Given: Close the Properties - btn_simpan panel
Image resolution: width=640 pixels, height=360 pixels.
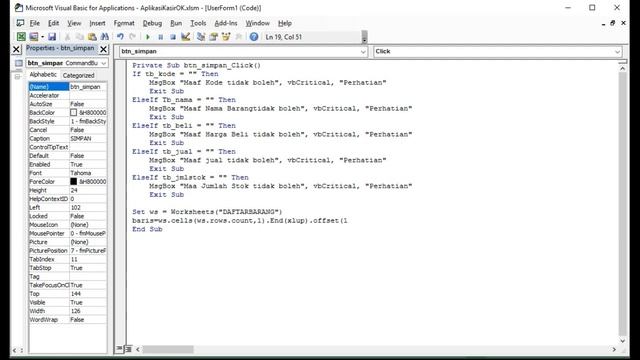Looking at the screenshot, I should 104,49.
